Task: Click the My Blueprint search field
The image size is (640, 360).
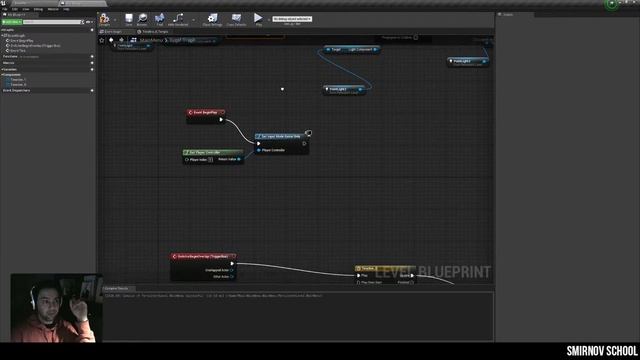Action: click(53, 22)
